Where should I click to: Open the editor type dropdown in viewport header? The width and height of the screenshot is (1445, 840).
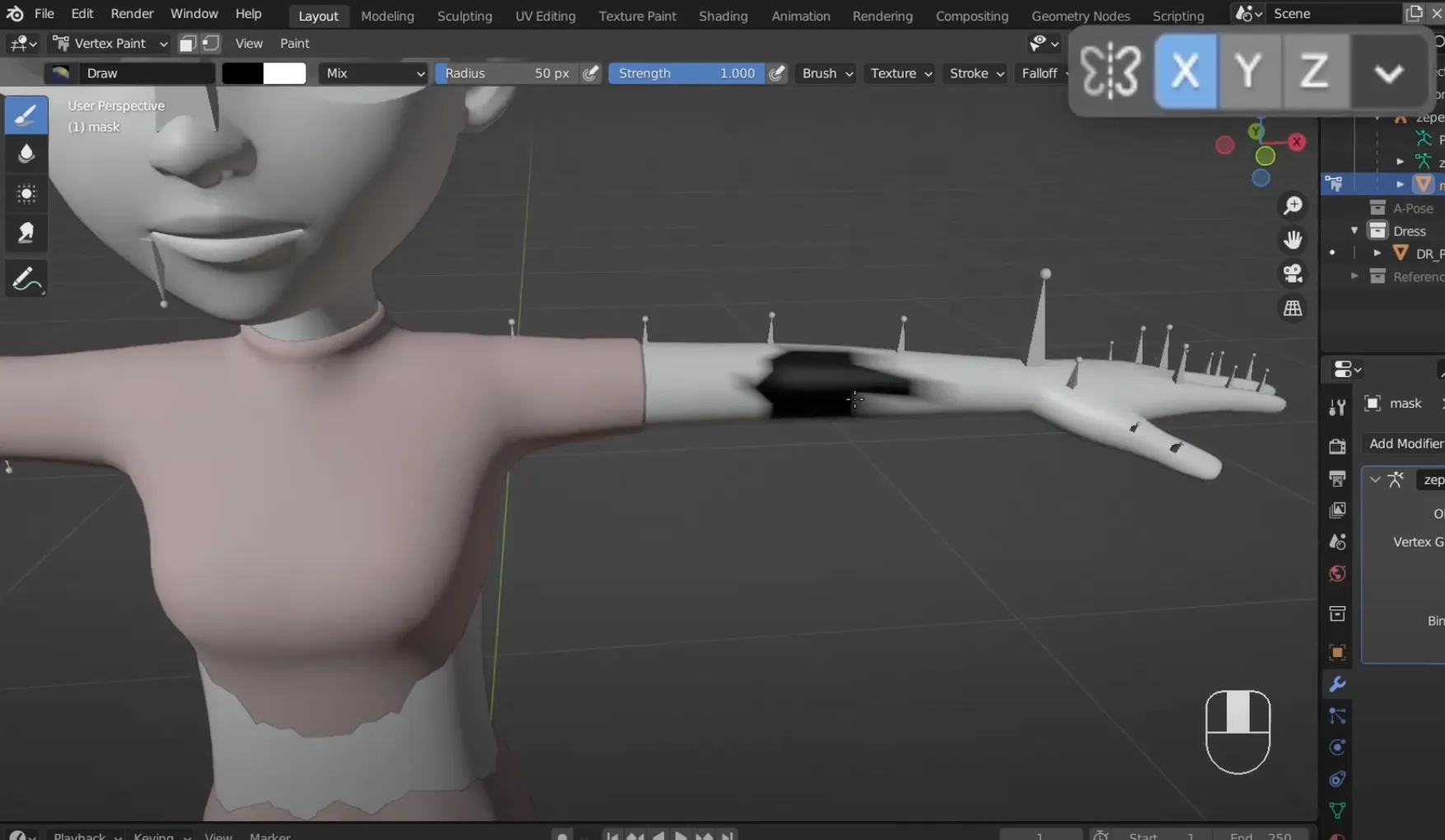(22, 44)
